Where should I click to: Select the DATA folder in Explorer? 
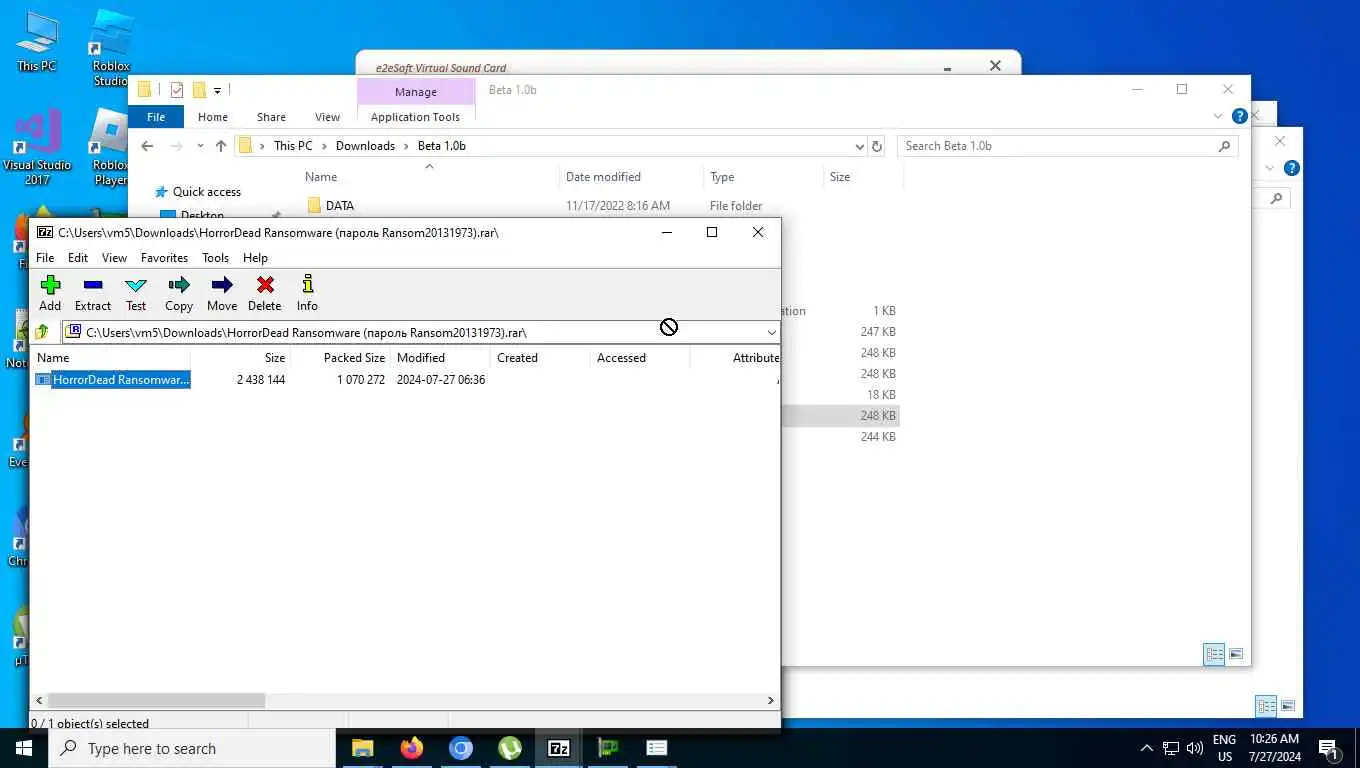[340, 206]
